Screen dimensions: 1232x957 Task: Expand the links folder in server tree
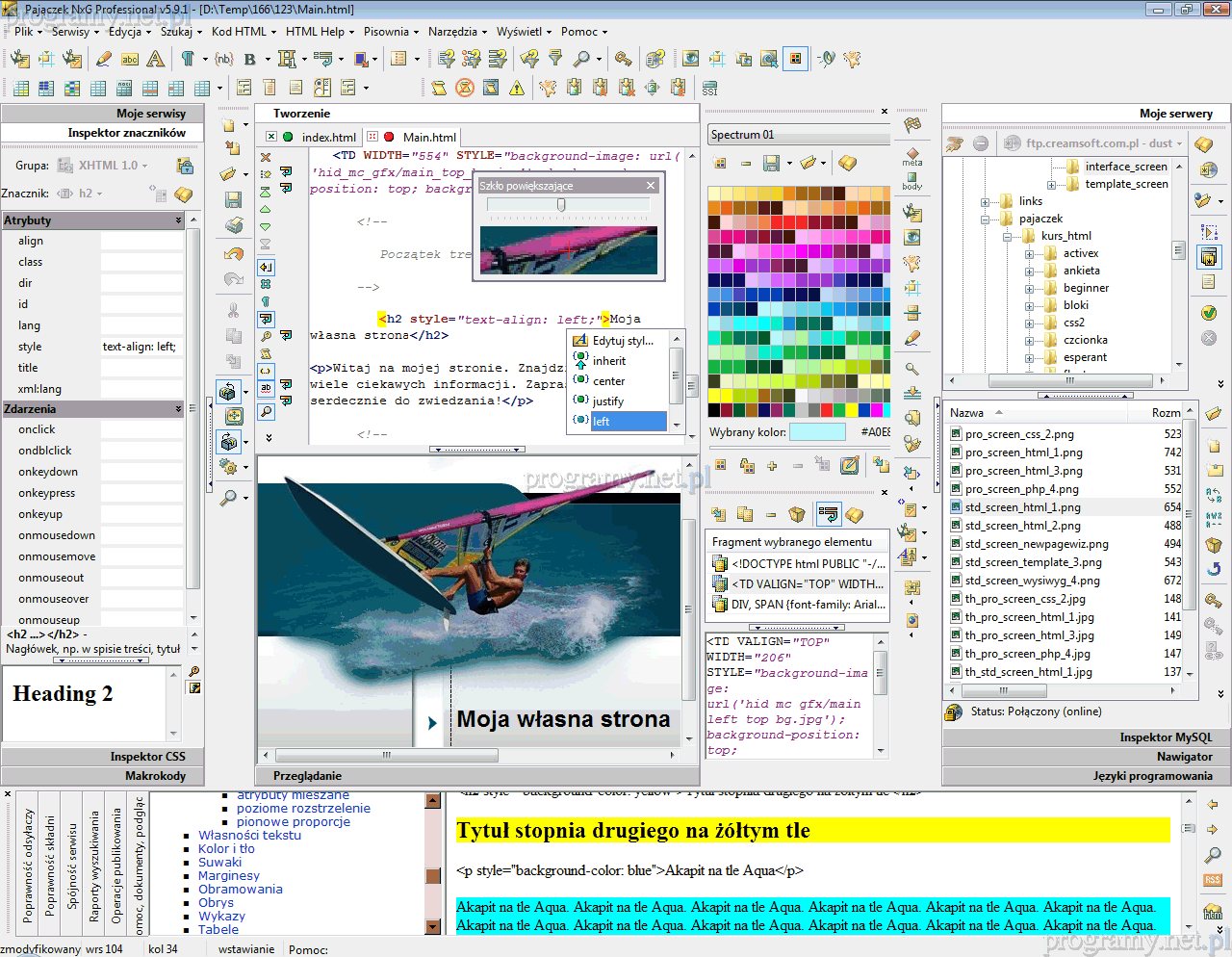pyautogui.click(x=985, y=202)
